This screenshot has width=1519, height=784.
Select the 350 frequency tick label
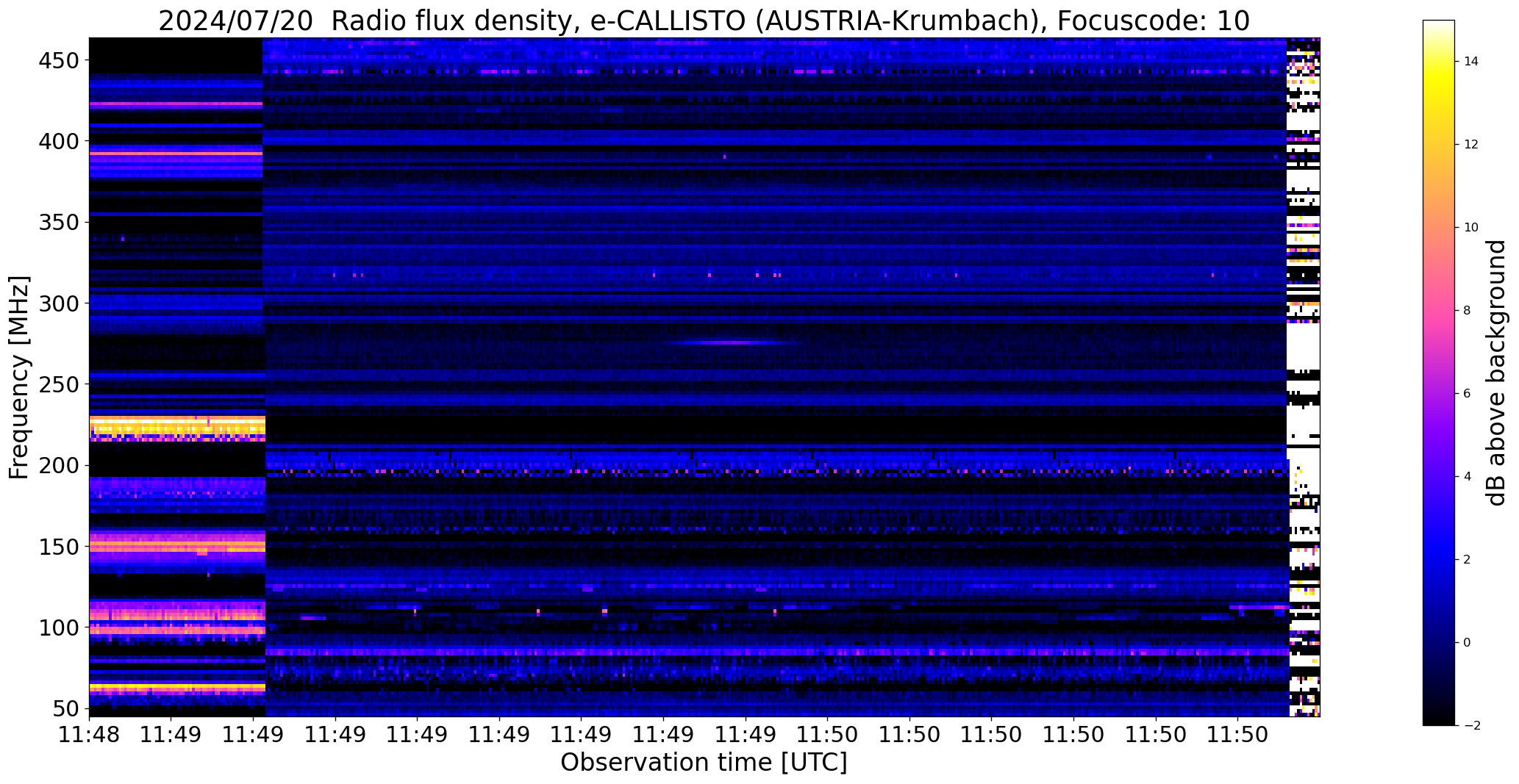coord(60,222)
